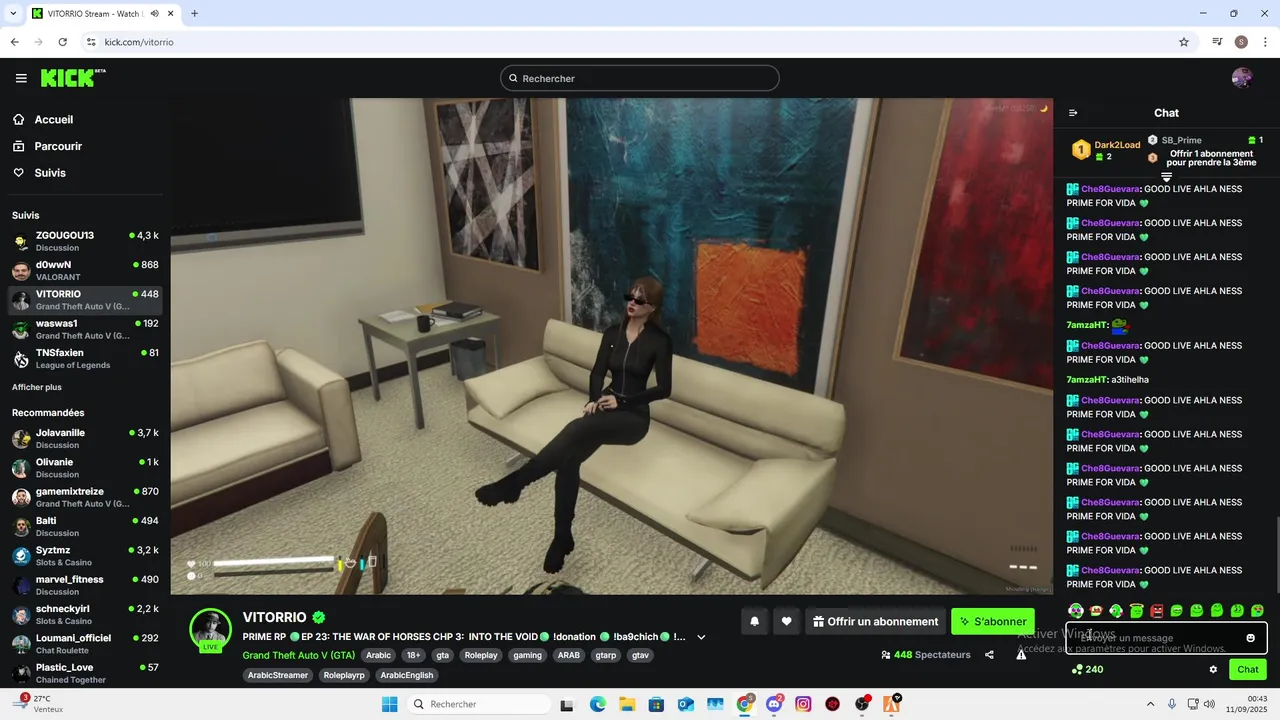Open d0wwN VALORANT channel
Viewport: 1280px width, 720px height.
(x=85, y=270)
